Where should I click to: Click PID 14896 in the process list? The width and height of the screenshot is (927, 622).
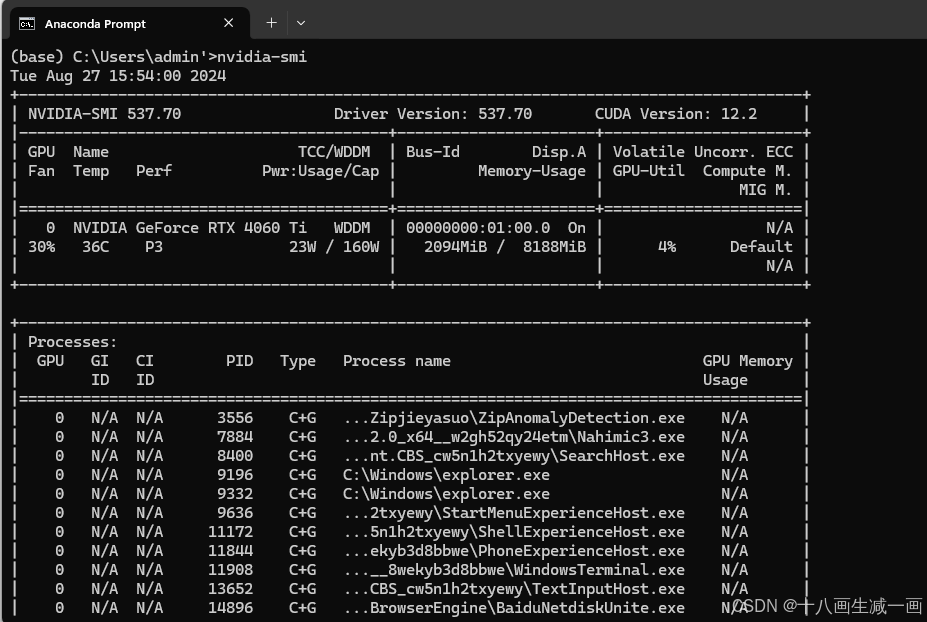[x=231, y=607]
